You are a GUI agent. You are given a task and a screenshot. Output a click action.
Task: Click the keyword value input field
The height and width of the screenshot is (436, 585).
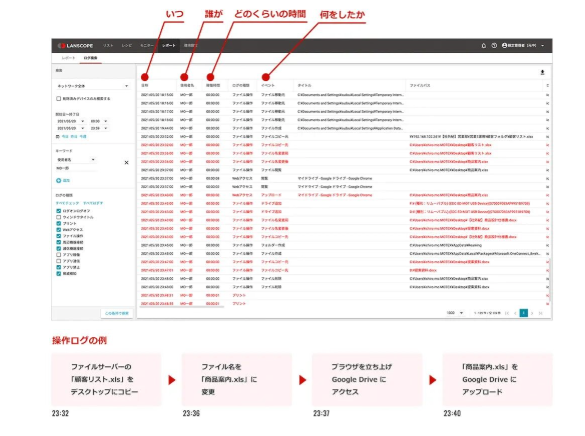click(x=76, y=169)
